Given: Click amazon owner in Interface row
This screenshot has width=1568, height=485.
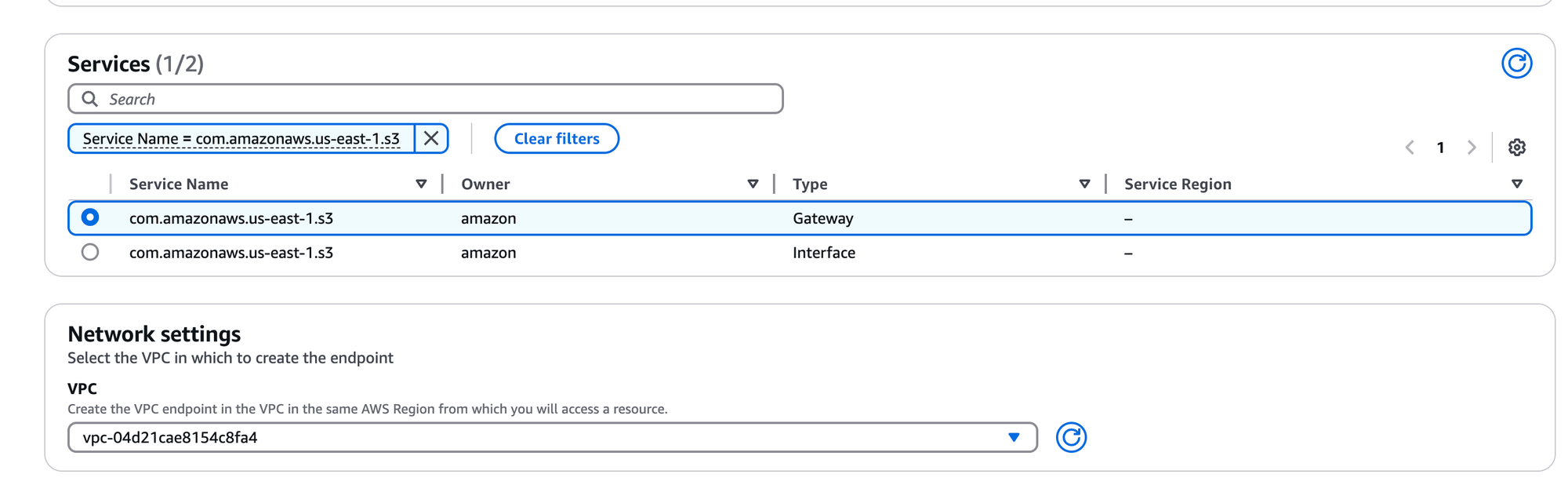Looking at the screenshot, I should (488, 253).
